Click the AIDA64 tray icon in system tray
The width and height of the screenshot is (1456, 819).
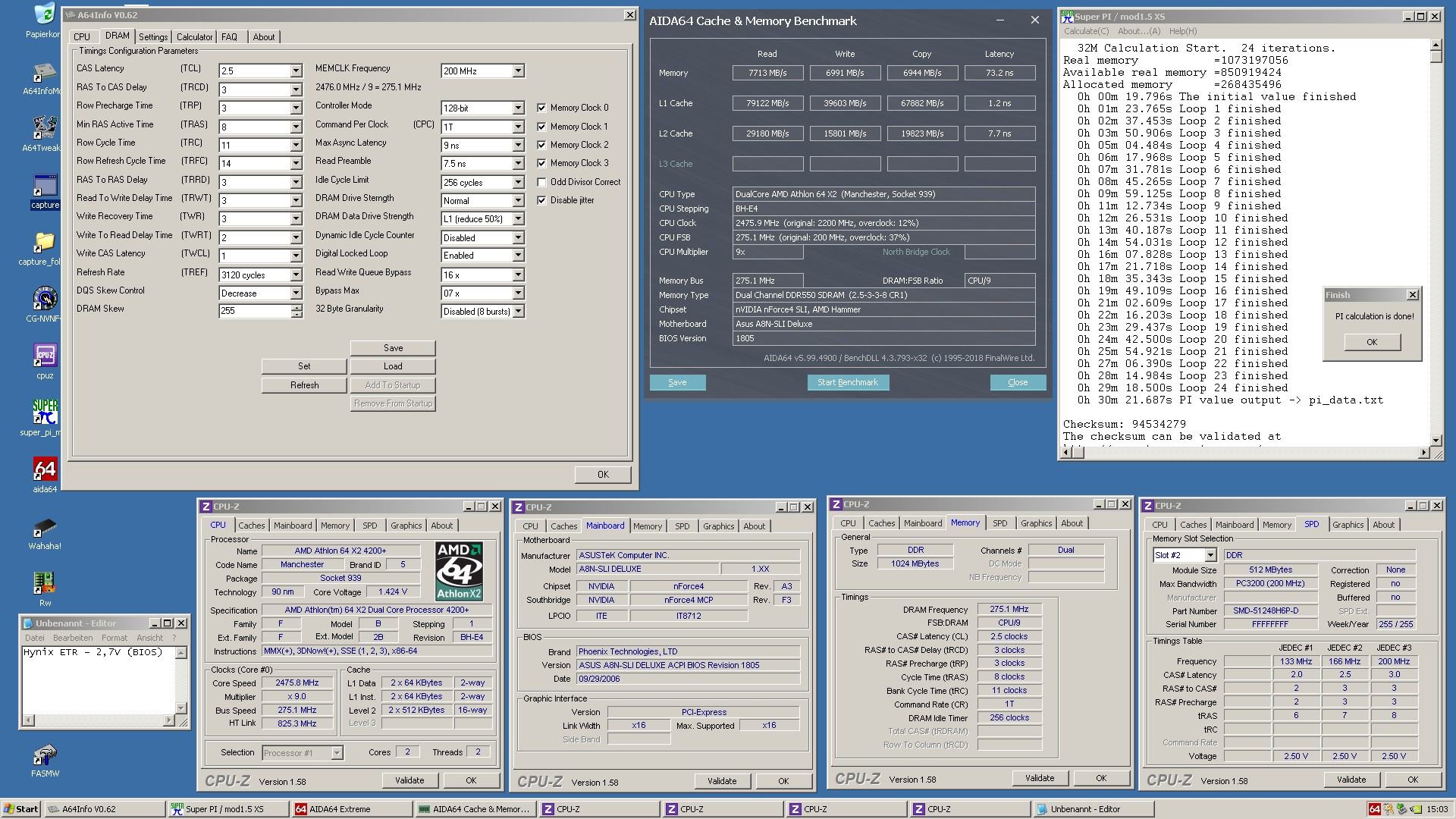pyautogui.click(x=1375, y=809)
